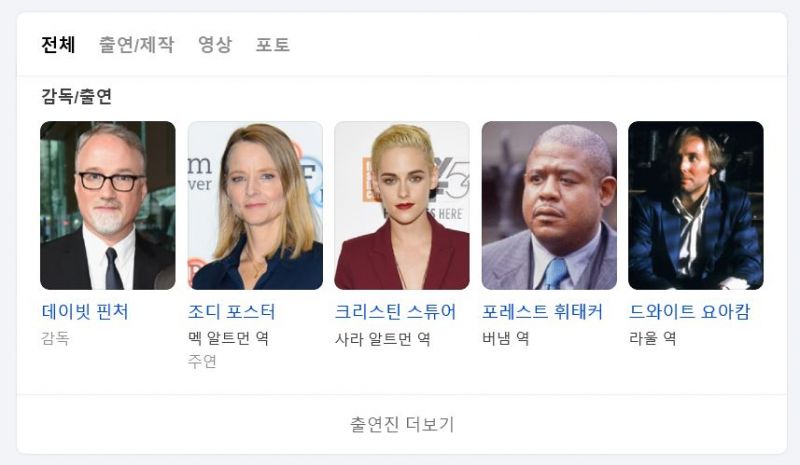Open the photo above the 데이빗 핀처 caption
Image resolution: width=800 pixels, height=465 pixels.
coord(108,205)
